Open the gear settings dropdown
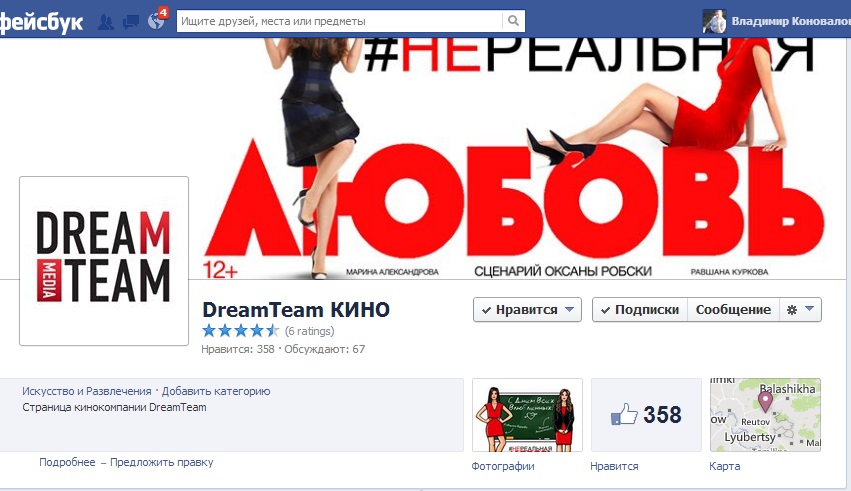Image resolution: width=851 pixels, height=491 pixels. (801, 310)
